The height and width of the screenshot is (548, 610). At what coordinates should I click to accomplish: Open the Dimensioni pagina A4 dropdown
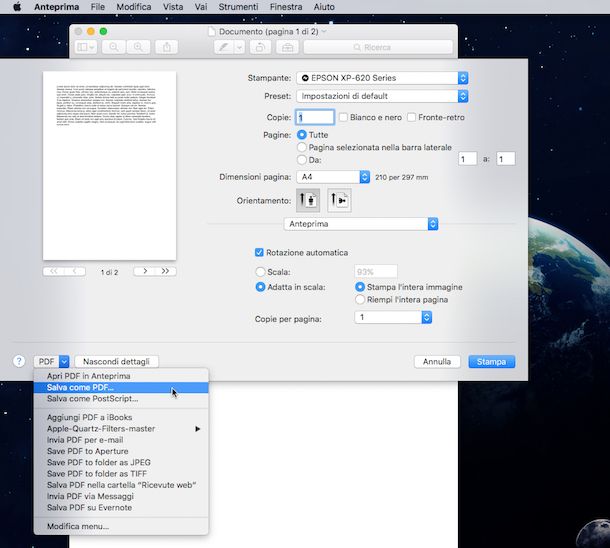[x=333, y=177]
